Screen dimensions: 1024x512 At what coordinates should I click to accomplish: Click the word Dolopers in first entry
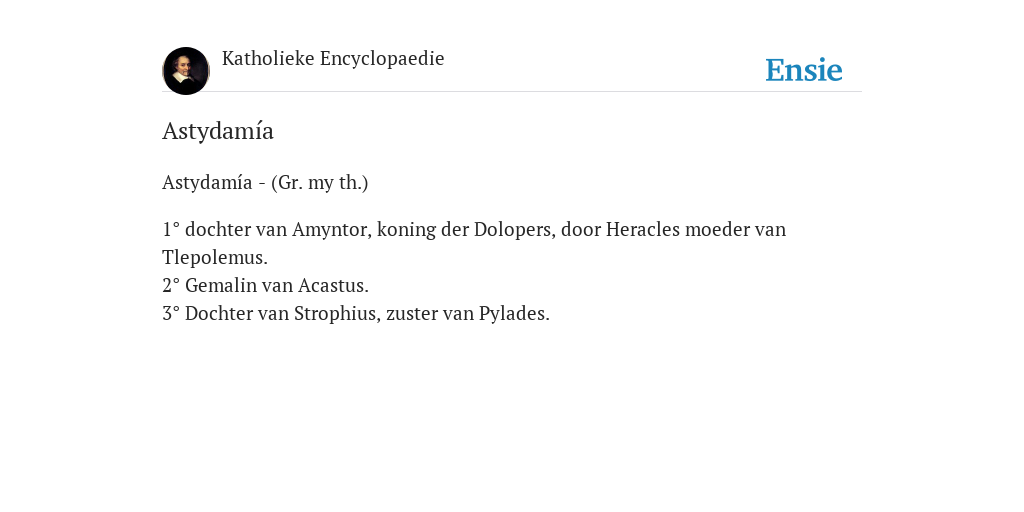point(515,230)
